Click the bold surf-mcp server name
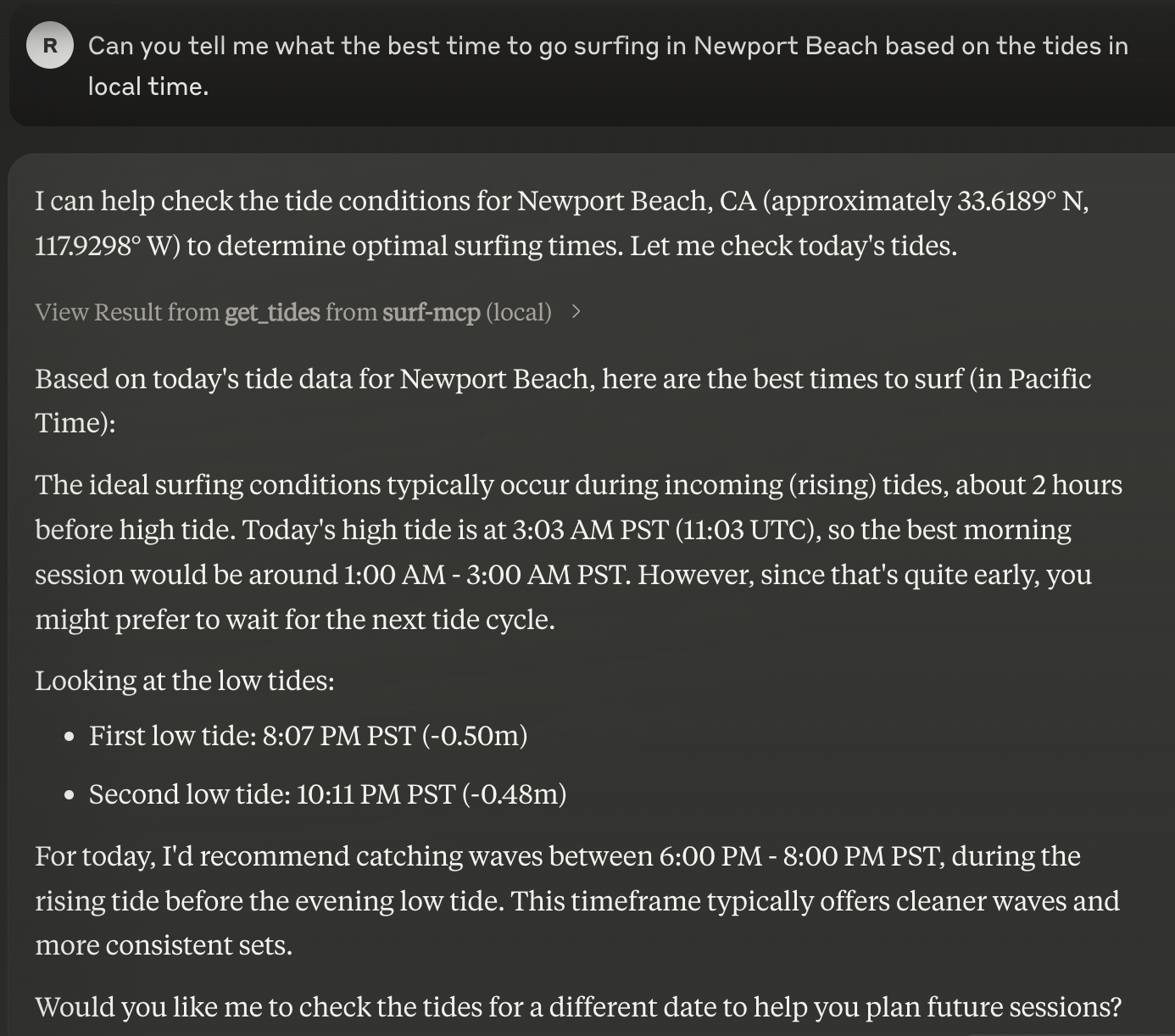 tap(432, 312)
